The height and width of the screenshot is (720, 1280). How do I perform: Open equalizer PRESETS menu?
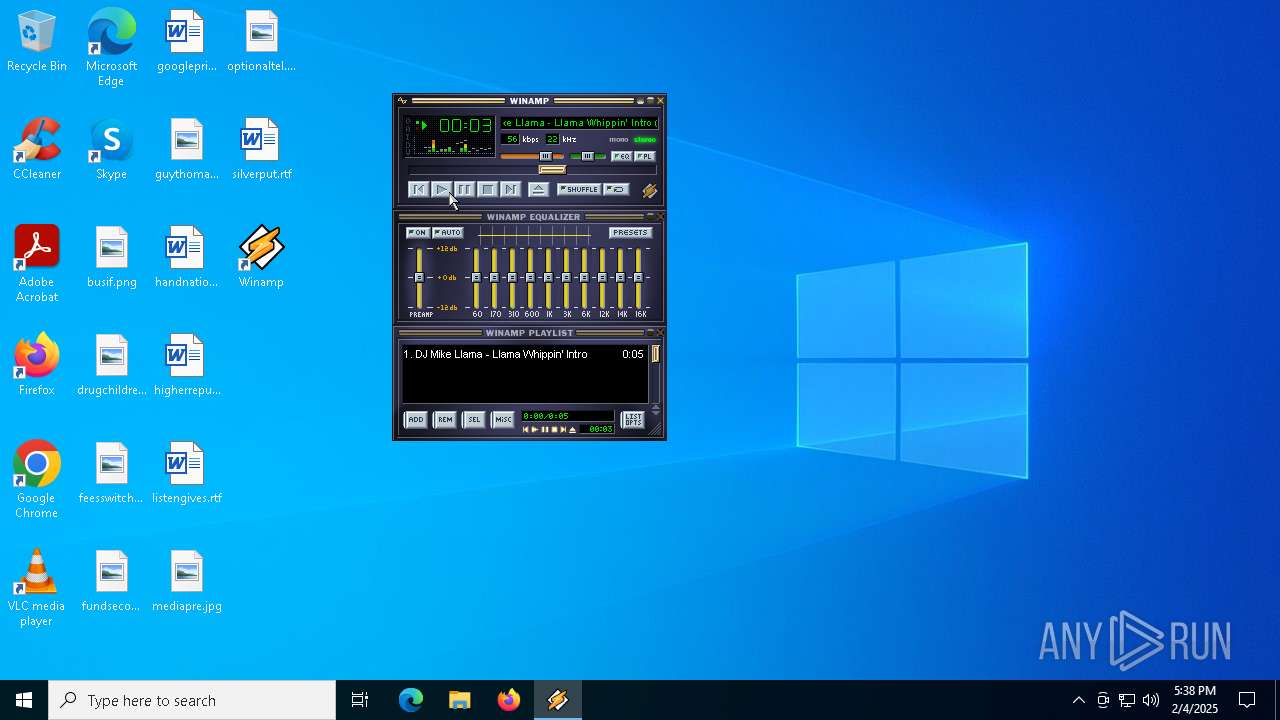pyautogui.click(x=631, y=232)
